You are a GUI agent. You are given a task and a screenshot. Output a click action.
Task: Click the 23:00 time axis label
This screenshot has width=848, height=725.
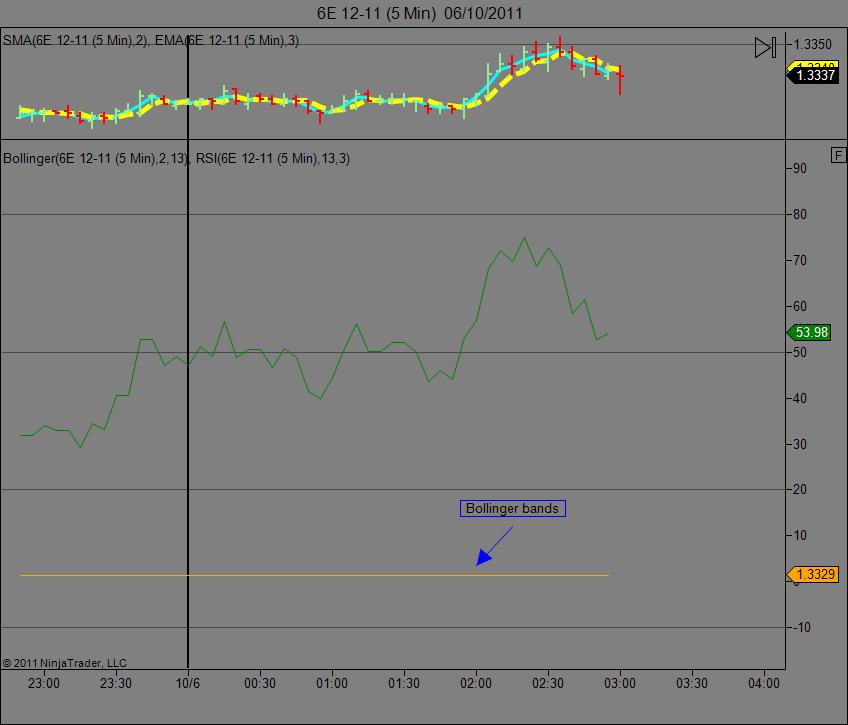tap(44, 683)
